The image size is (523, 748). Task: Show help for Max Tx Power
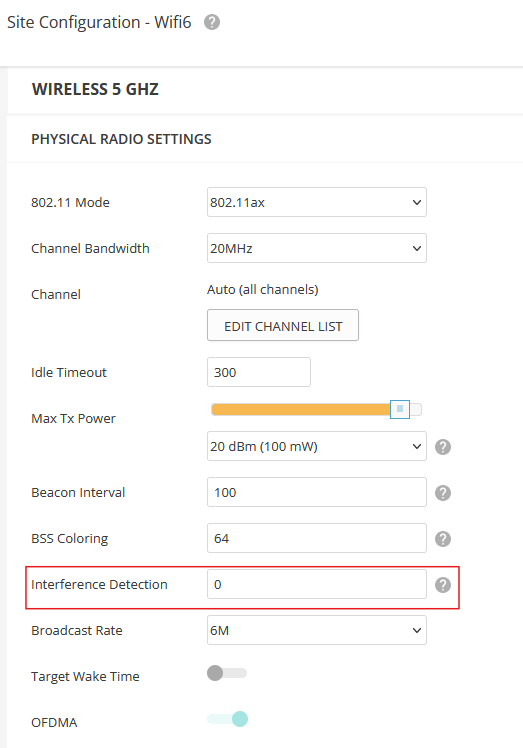click(443, 447)
